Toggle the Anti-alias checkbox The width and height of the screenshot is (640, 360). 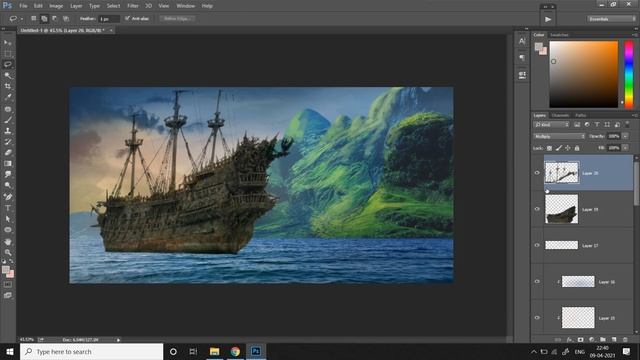coord(127,18)
